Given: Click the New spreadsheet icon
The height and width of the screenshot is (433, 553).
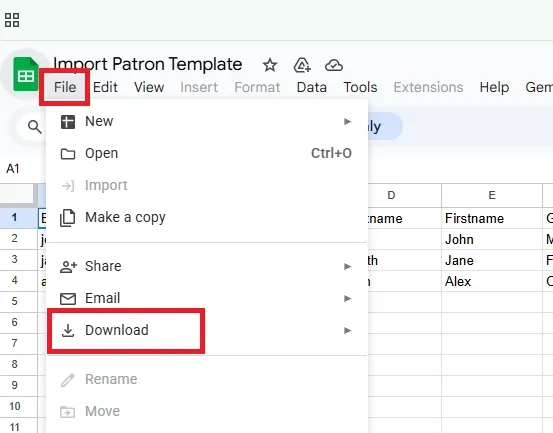Looking at the screenshot, I should click(x=68, y=122).
